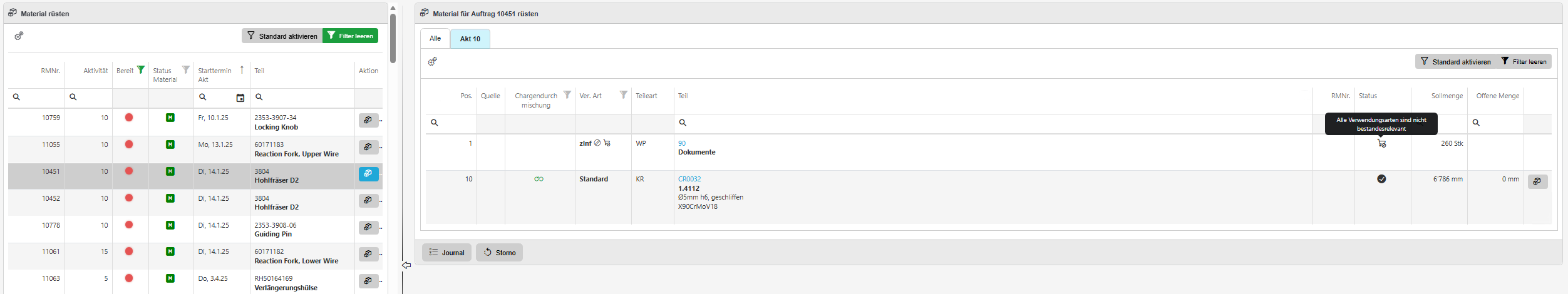Click the green M status badge for 10778
Image resolution: width=1568 pixels, height=294 pixels.
tap(170, 225)
